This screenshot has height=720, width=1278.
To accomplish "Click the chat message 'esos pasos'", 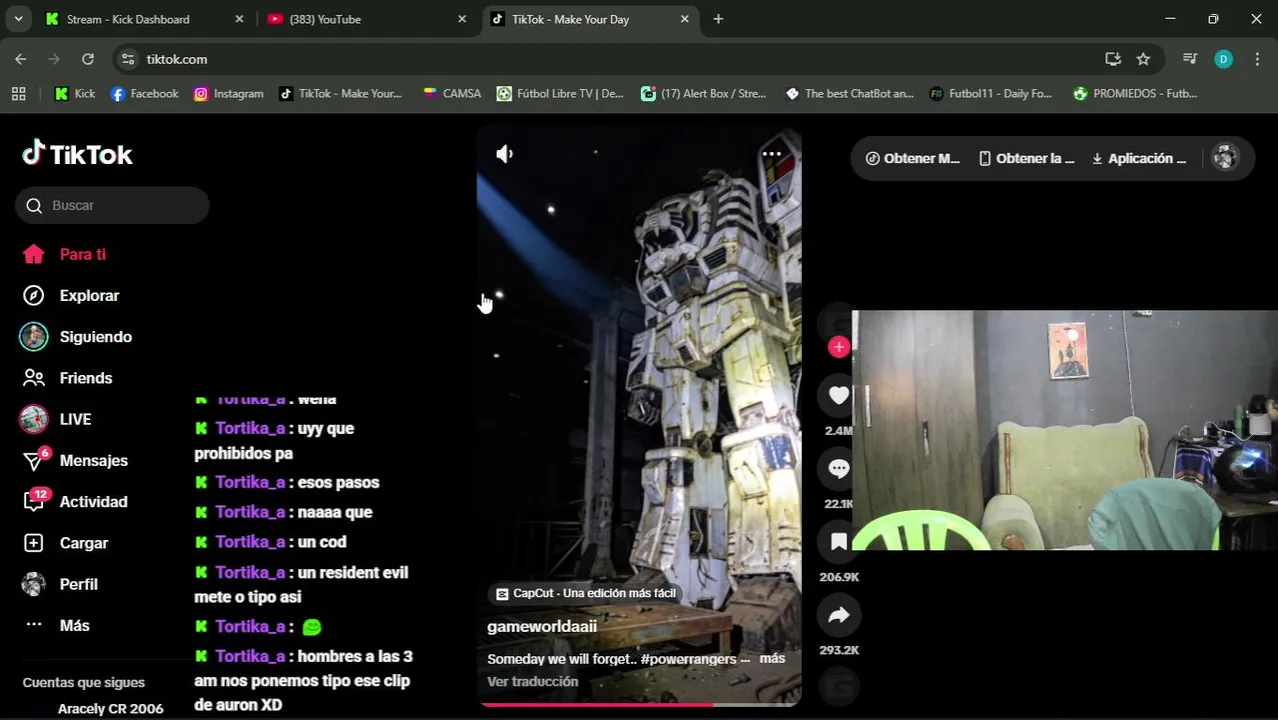I will 339,482.
